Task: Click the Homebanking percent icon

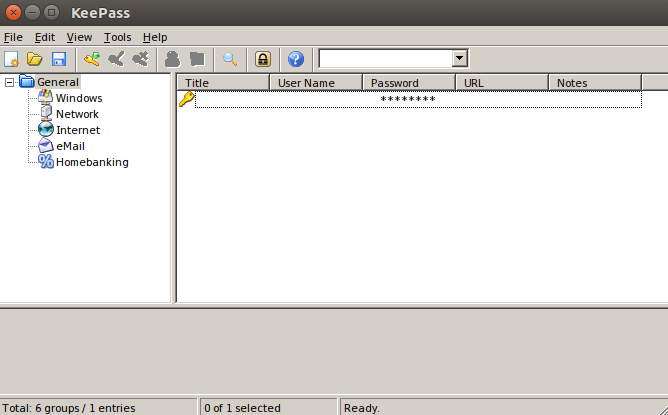Action: pos(46,161)
